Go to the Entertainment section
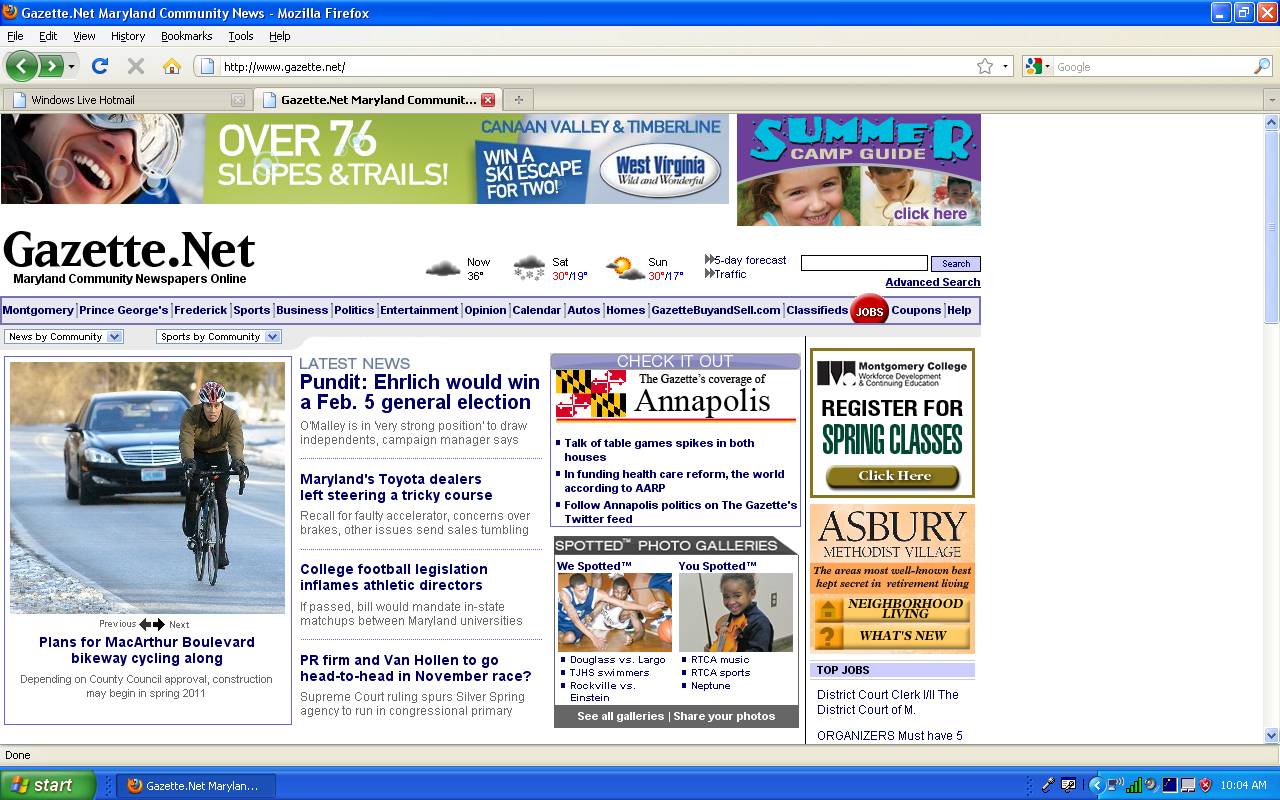This screenshot has width=1280, height=800. point(419,310)
